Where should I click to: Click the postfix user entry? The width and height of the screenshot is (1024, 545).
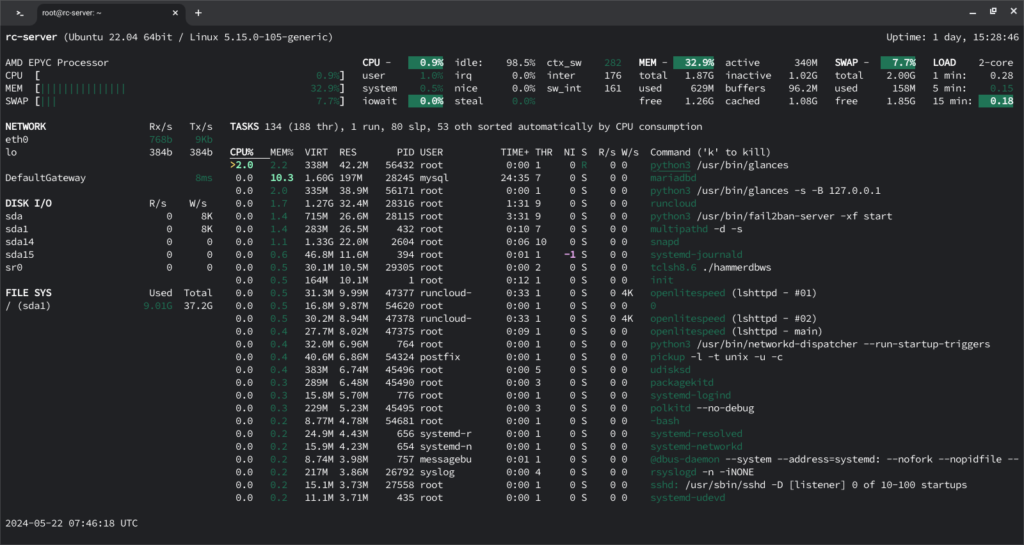pos(440,357)
